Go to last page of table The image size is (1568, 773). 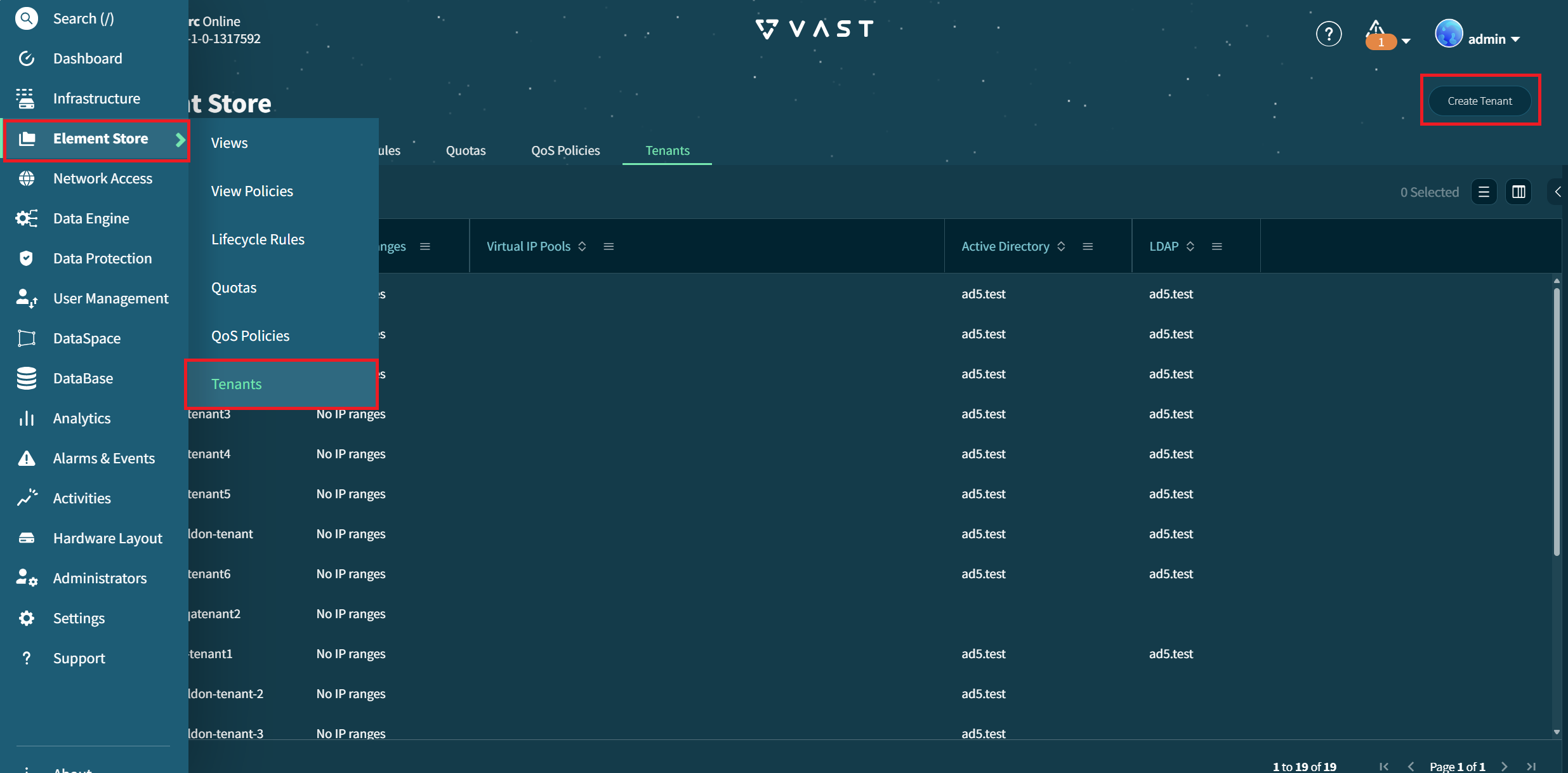pyautogui.click(x=1532, y=767)
